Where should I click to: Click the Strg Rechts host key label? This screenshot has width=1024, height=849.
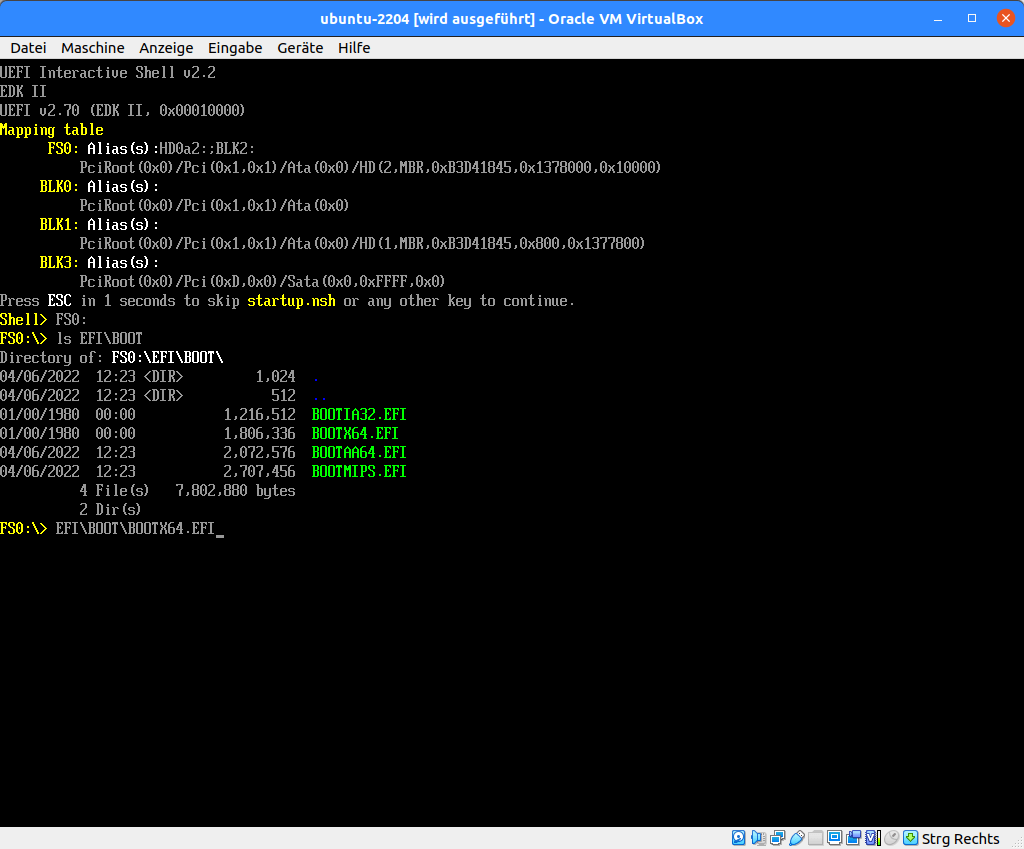pyautogui.click(x=959, y=838)
